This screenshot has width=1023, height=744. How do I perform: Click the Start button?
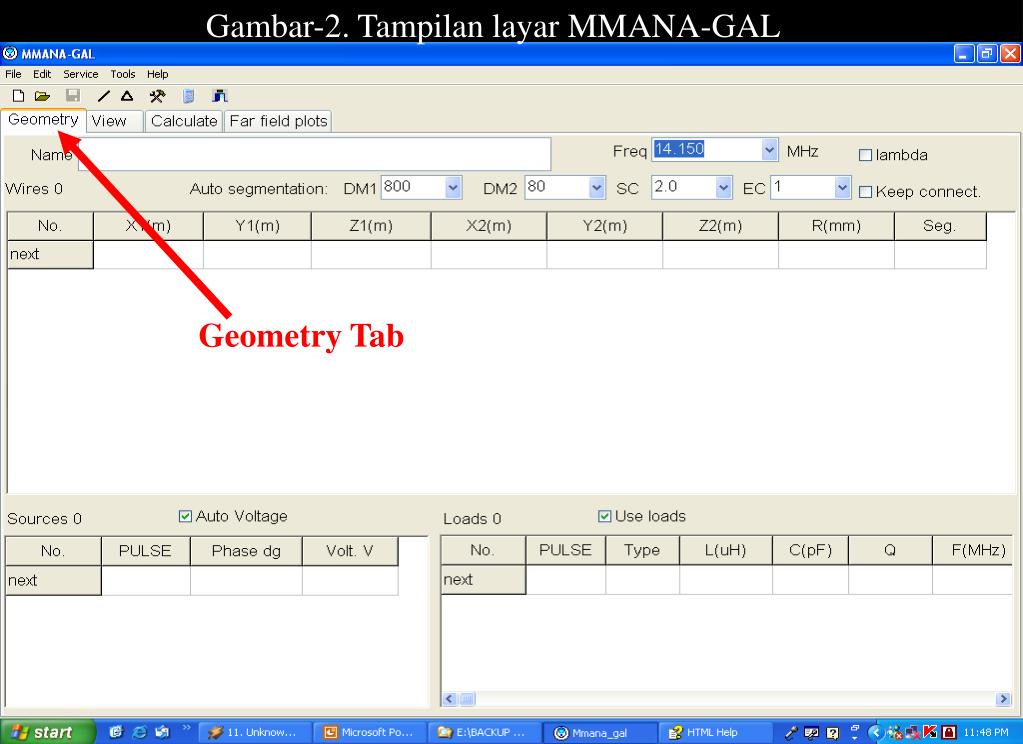(x=48, y=732)
